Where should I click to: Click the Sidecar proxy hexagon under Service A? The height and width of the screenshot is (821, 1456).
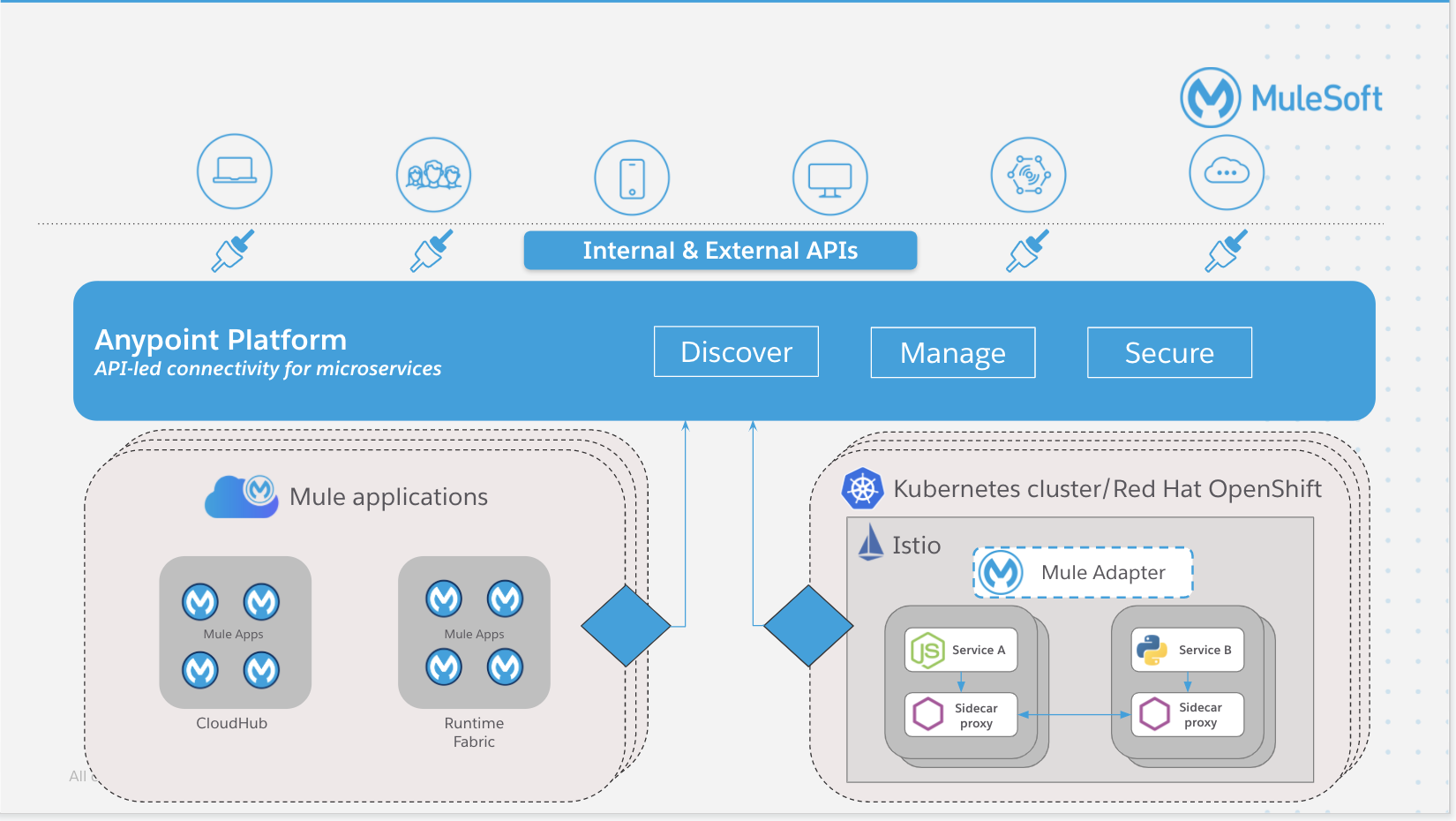coord(928,713)
